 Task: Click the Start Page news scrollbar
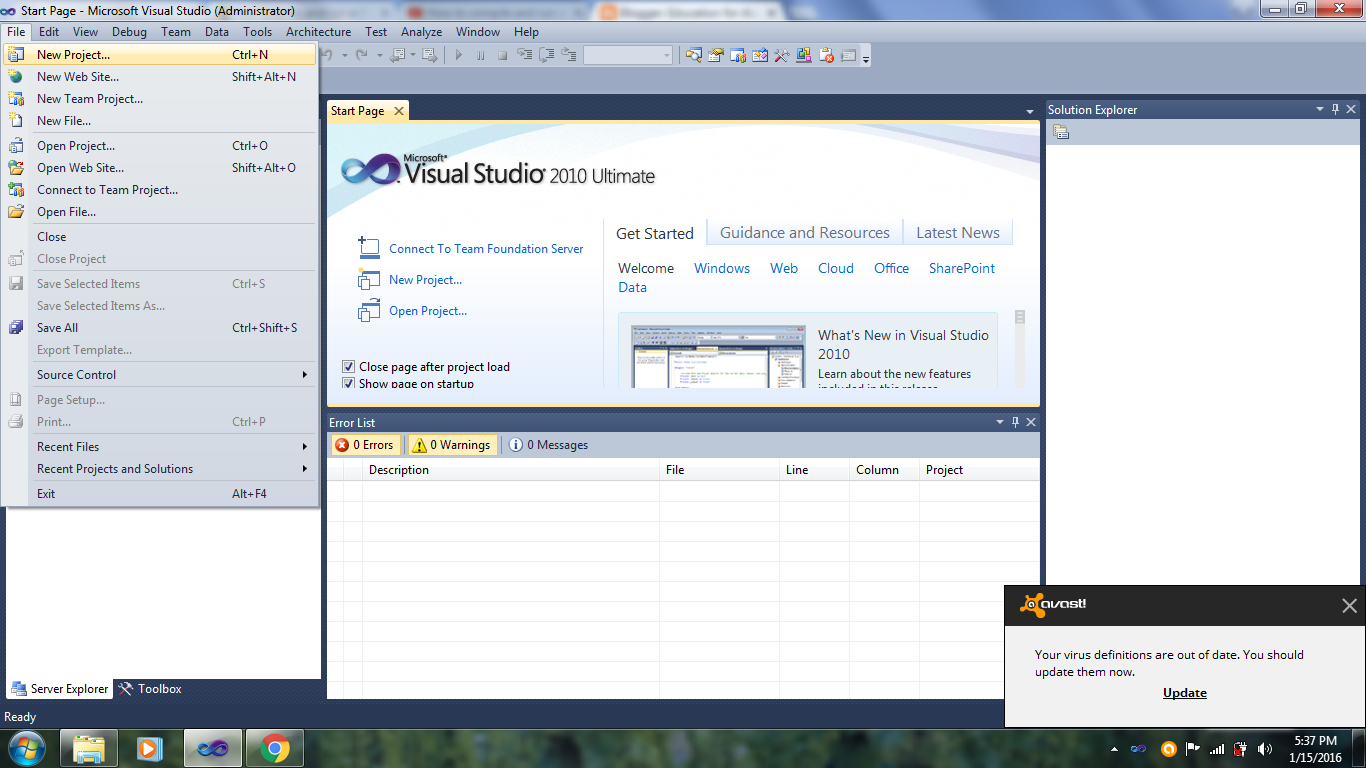(1020, 318)
